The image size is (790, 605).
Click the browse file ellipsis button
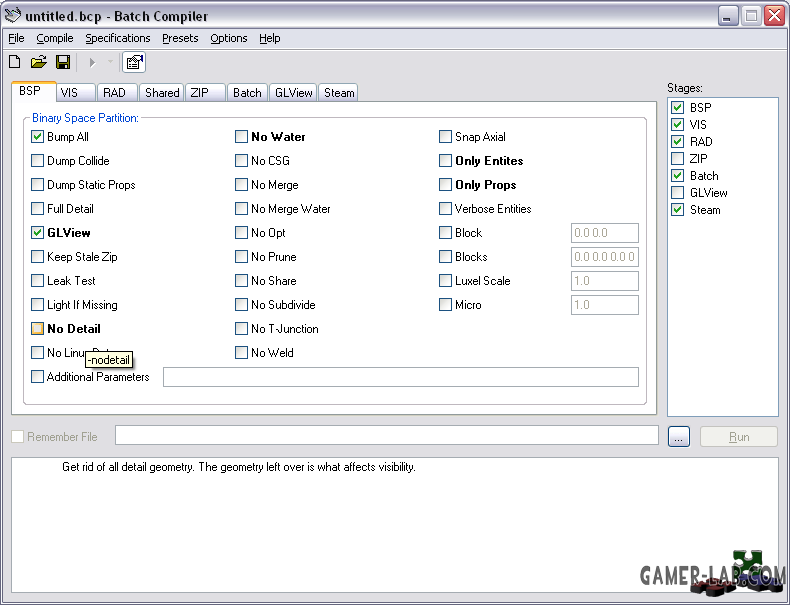pos(679,437)
